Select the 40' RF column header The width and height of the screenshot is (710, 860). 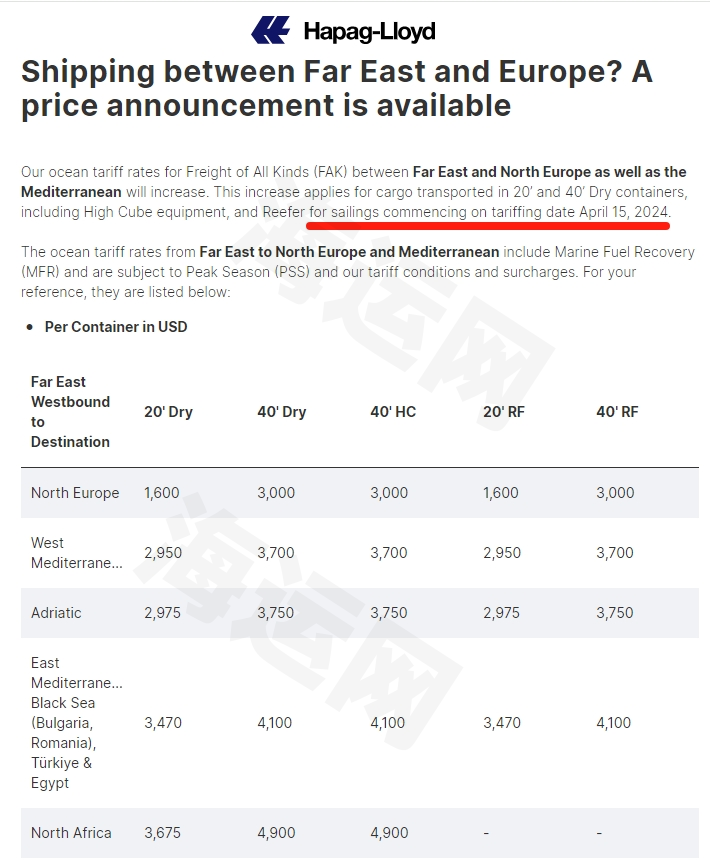click(x=617, y=412)
